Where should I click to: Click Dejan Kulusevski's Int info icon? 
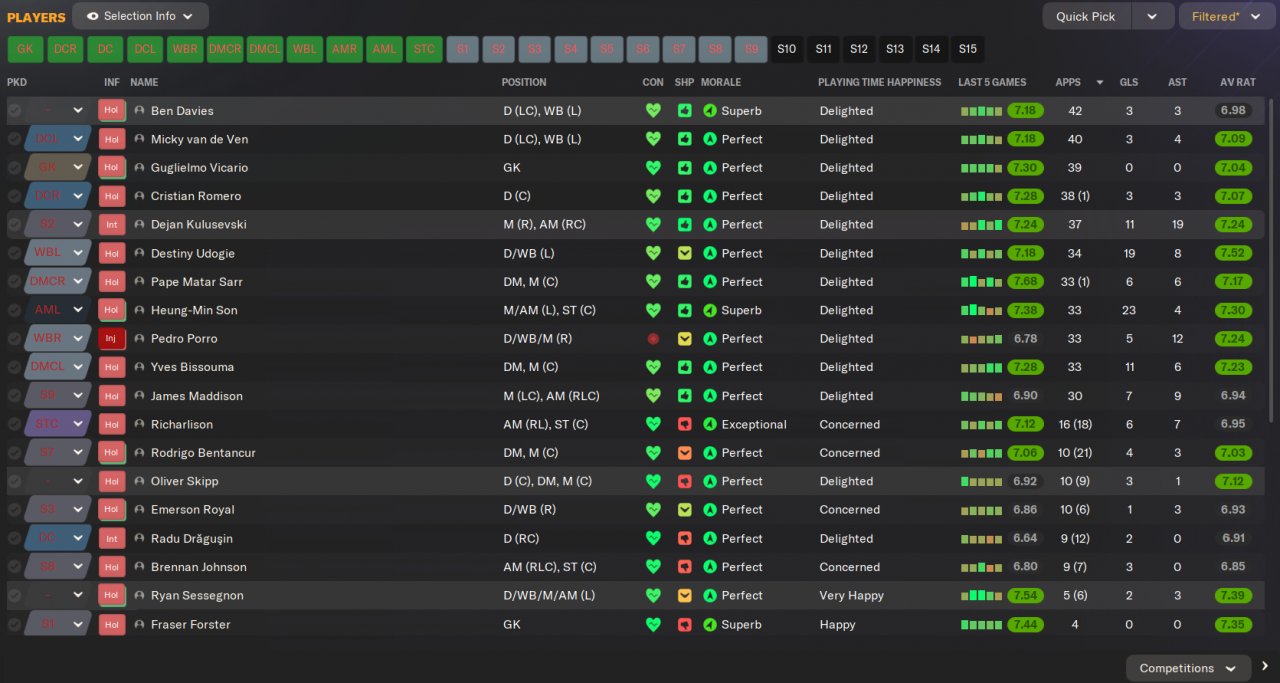pos(112,224)
